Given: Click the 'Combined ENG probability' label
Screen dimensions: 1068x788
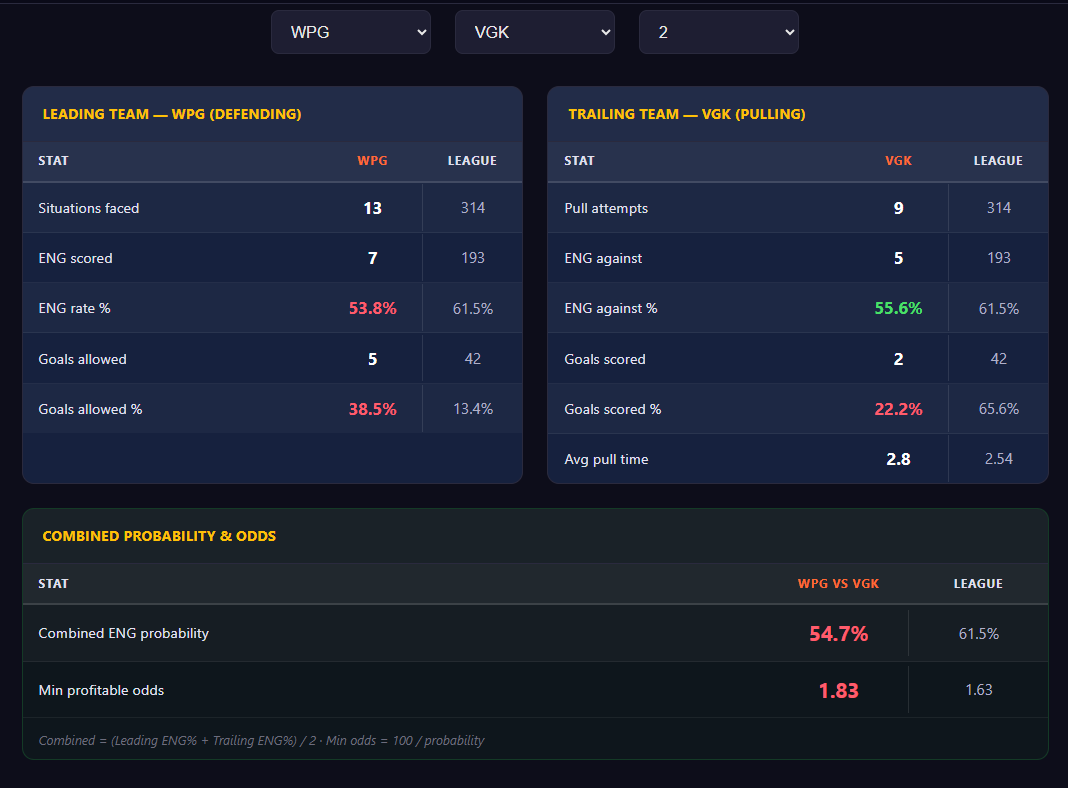Looking at the screenshot, I should (x=123, y=633).
